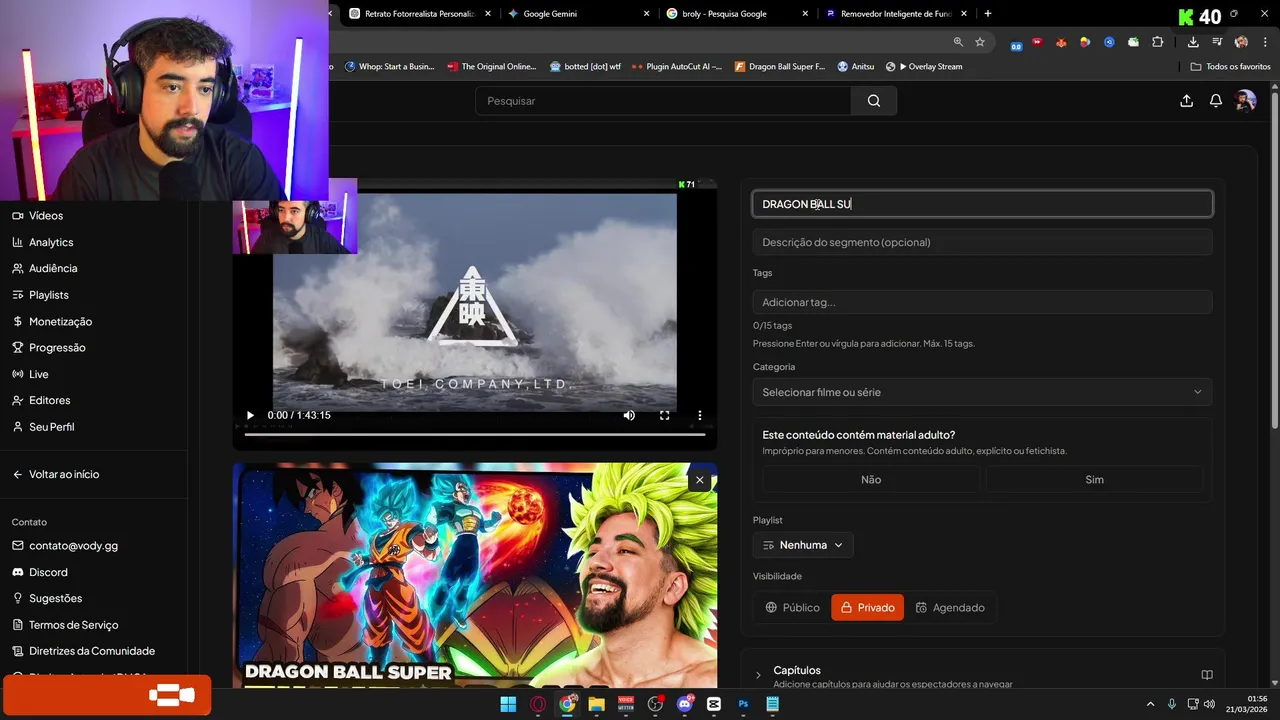This screenshot has height=720, width=1280.
Task: Open browser downloads icon
Action: [1193, 42]
